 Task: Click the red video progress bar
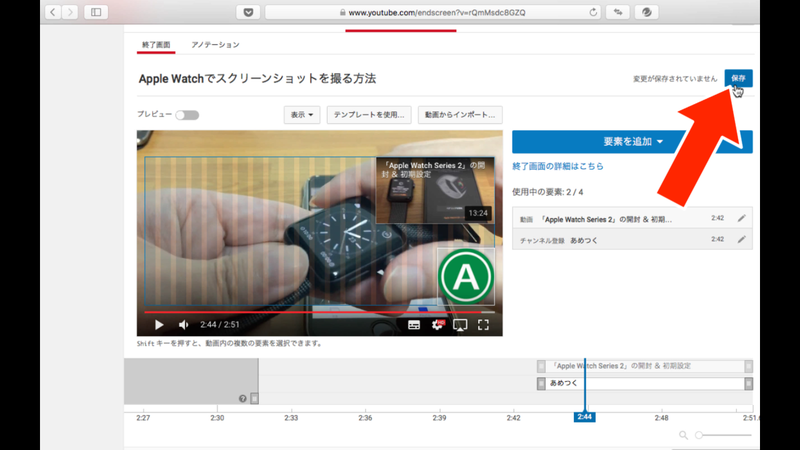319,312
